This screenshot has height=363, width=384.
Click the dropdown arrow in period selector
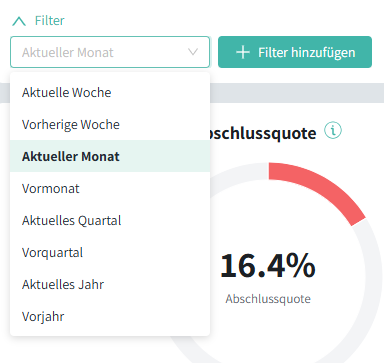pos(193,52)
